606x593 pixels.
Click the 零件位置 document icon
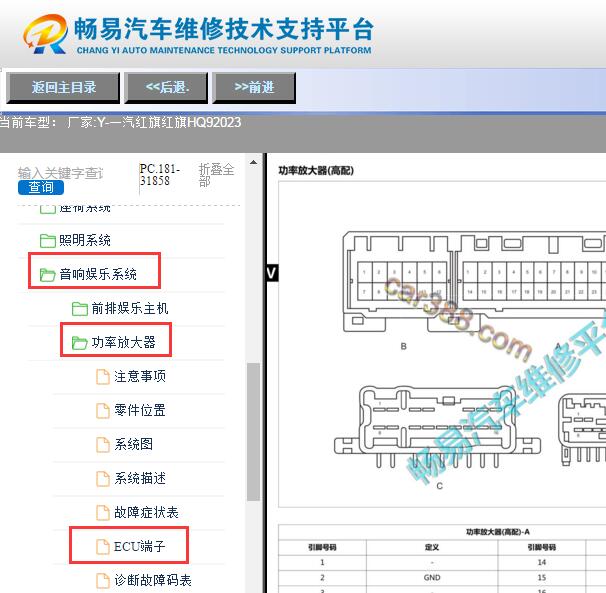click(x=102, y=411)
